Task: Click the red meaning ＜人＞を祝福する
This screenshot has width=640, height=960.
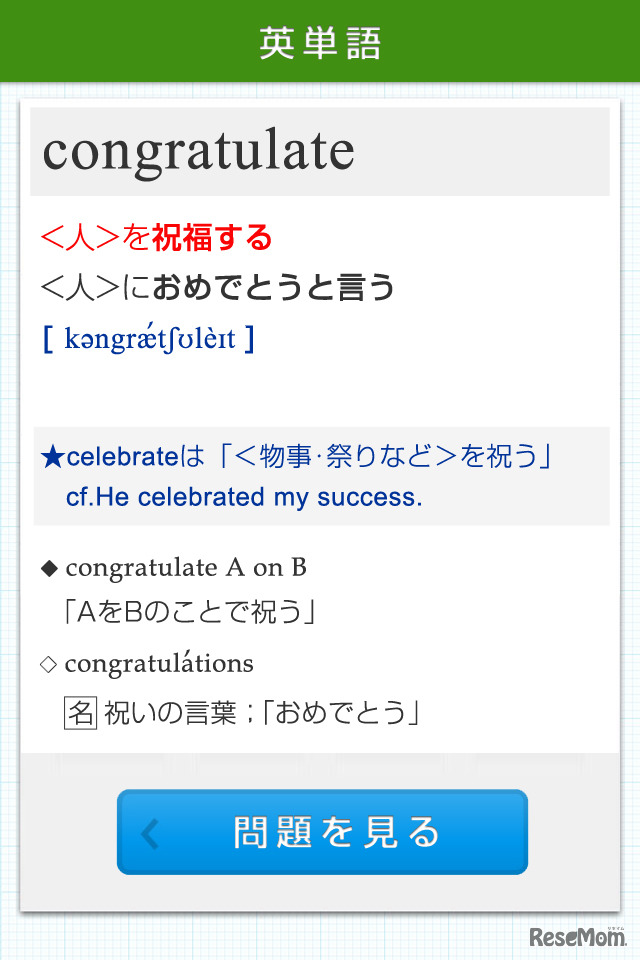Action: tap(156, 238)
